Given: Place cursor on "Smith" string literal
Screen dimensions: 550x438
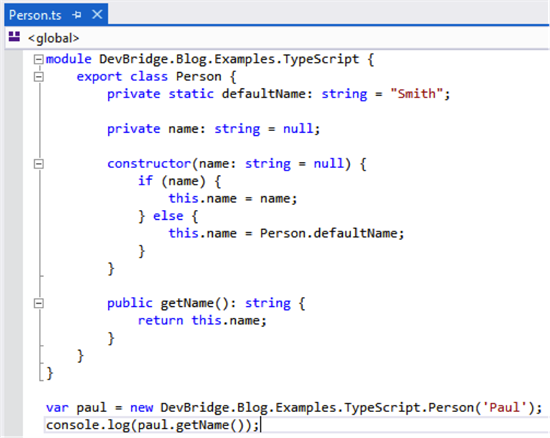Looking at the screenshot, I should pyautogui.click(x=416, y=94).
